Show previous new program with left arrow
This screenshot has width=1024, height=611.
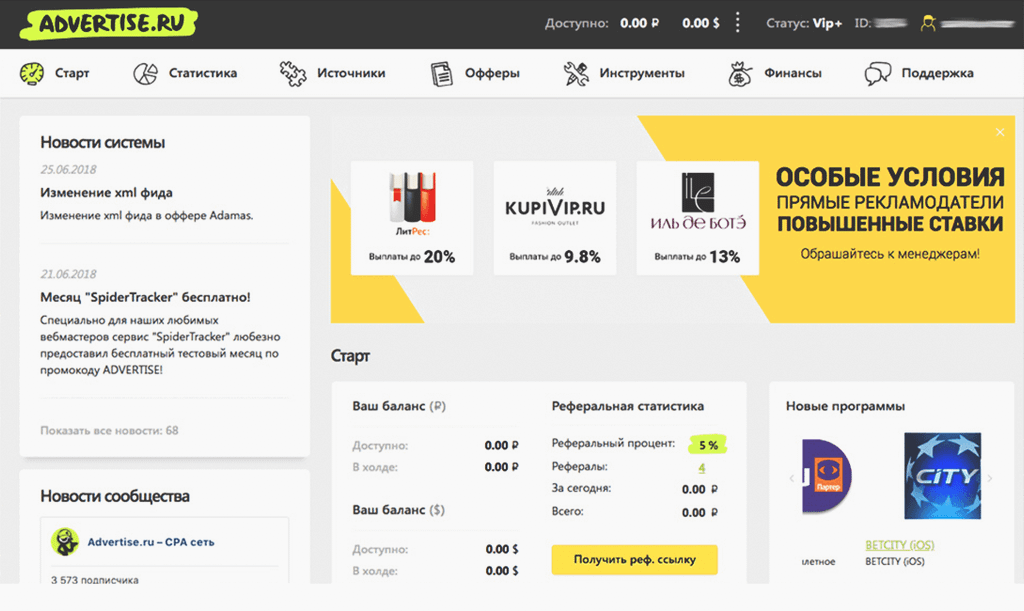792,478
